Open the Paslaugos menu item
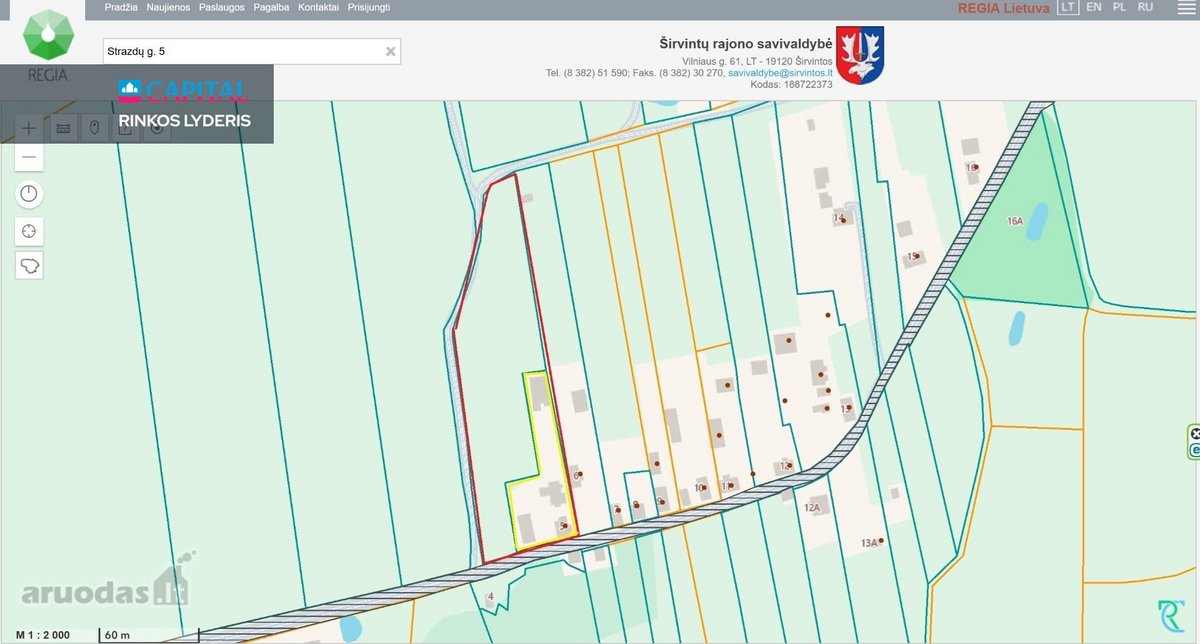1200x644 pixels. pyautogui.click(x=222, y=7)
